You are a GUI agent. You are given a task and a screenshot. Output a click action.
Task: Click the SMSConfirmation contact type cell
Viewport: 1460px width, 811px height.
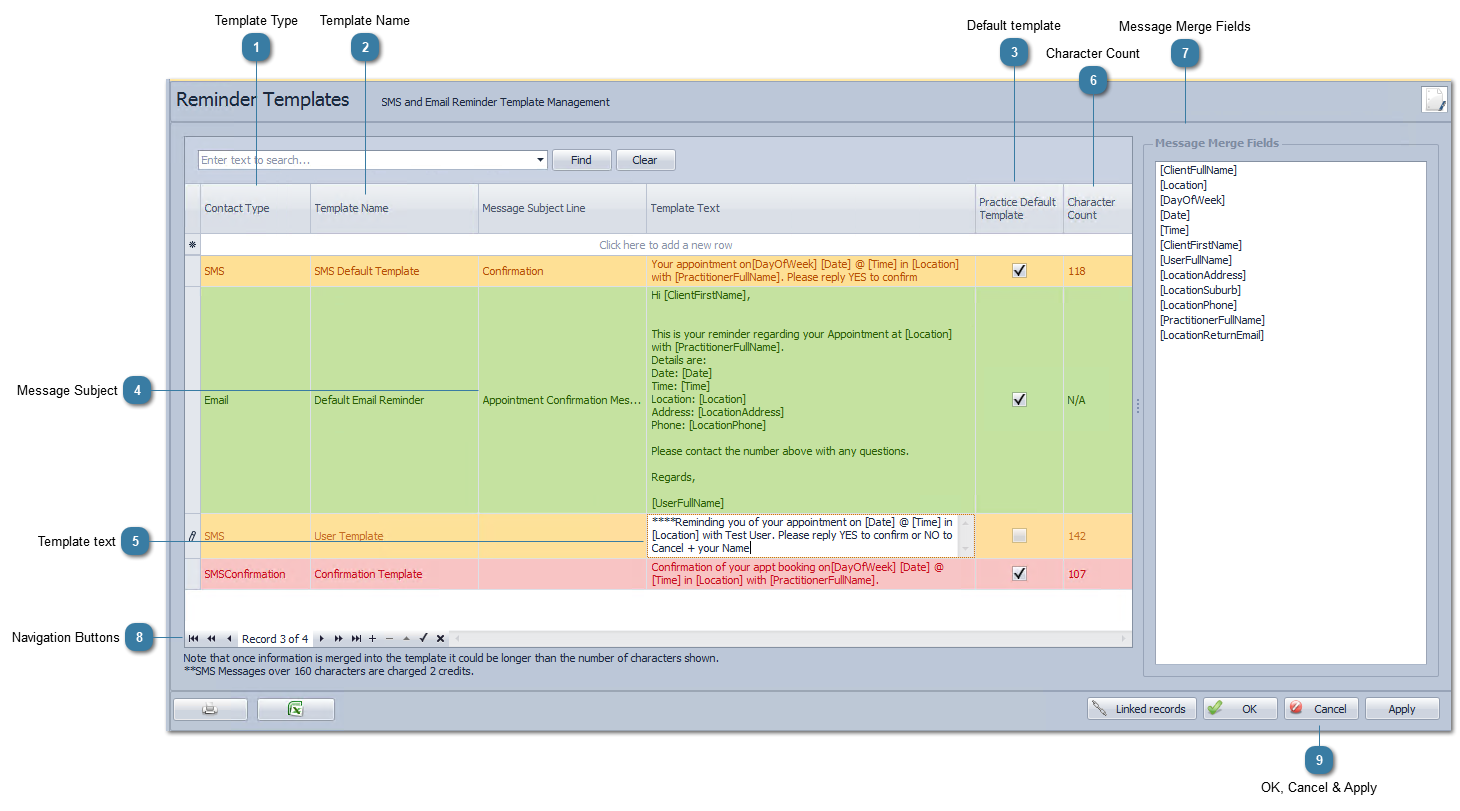pyautogui.click(x=255, y=574)
